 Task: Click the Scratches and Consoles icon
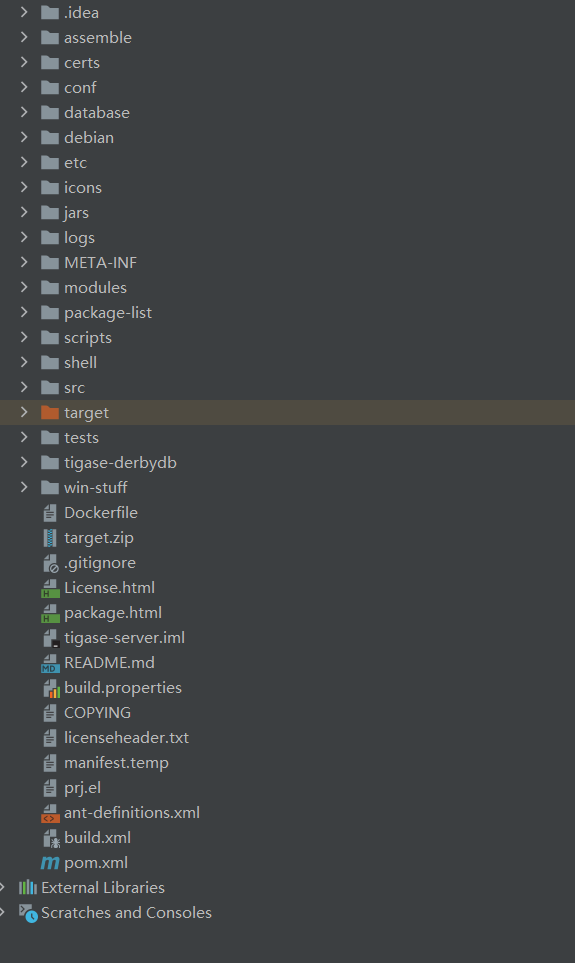coord(28,913)
